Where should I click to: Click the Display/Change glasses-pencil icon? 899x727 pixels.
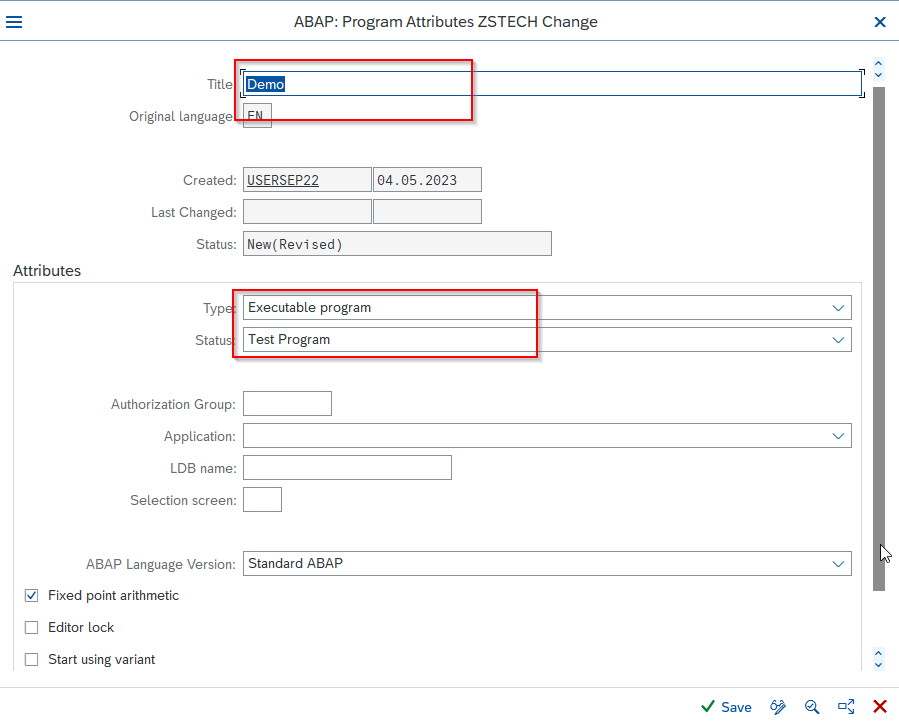click(777, 707)
